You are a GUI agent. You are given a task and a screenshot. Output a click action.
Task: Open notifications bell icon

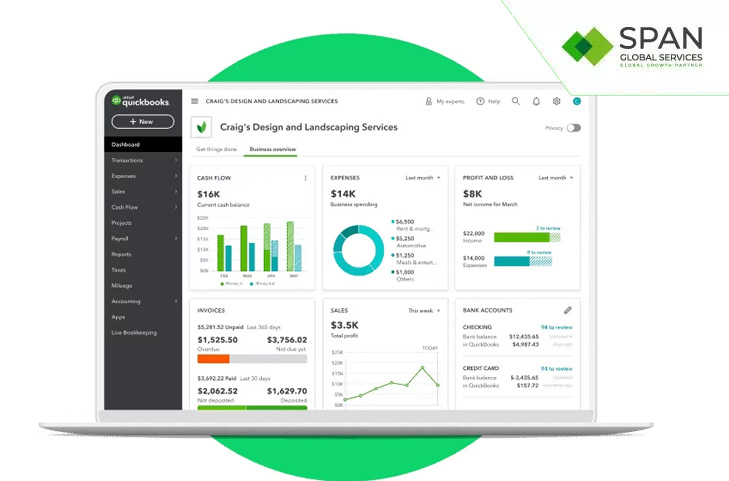[536, 101]
